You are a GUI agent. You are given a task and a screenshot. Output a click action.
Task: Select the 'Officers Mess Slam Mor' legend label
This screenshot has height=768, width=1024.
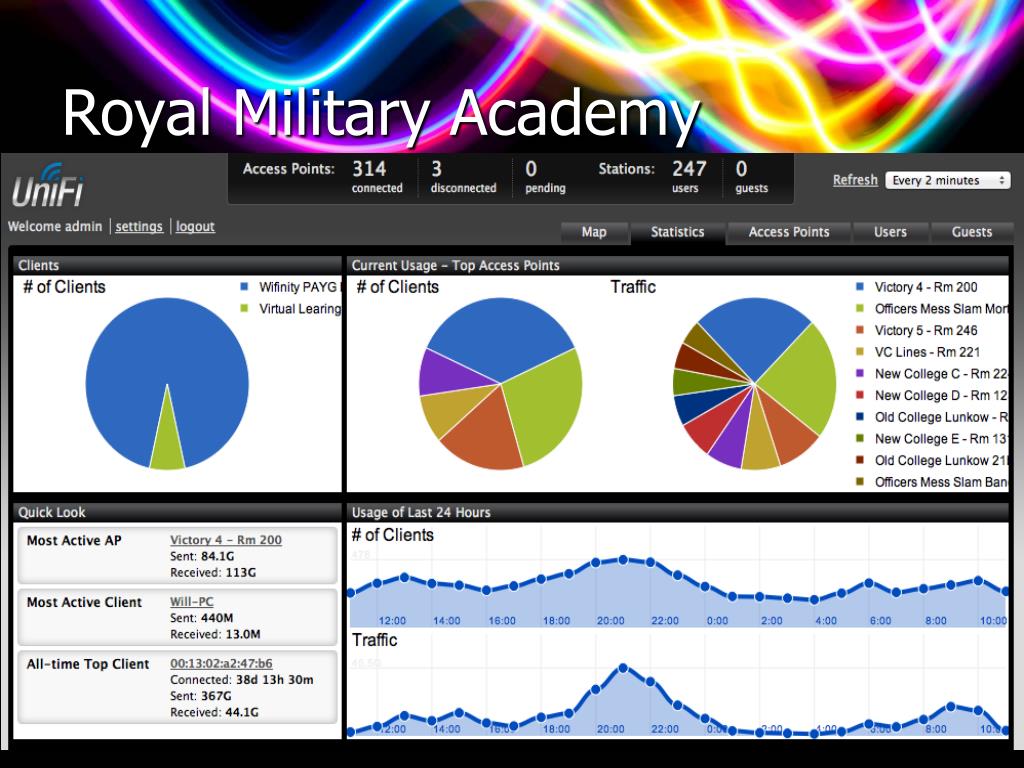(941, 309)
